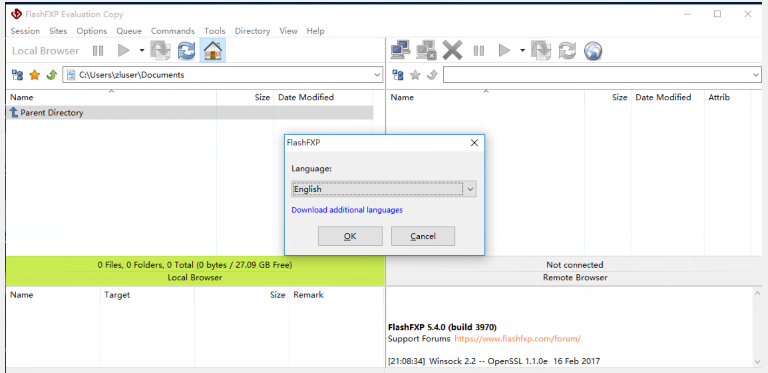Click the log scrollbar up arrow
This screenshot has height=373, width=768.
(x=757, y=293)
